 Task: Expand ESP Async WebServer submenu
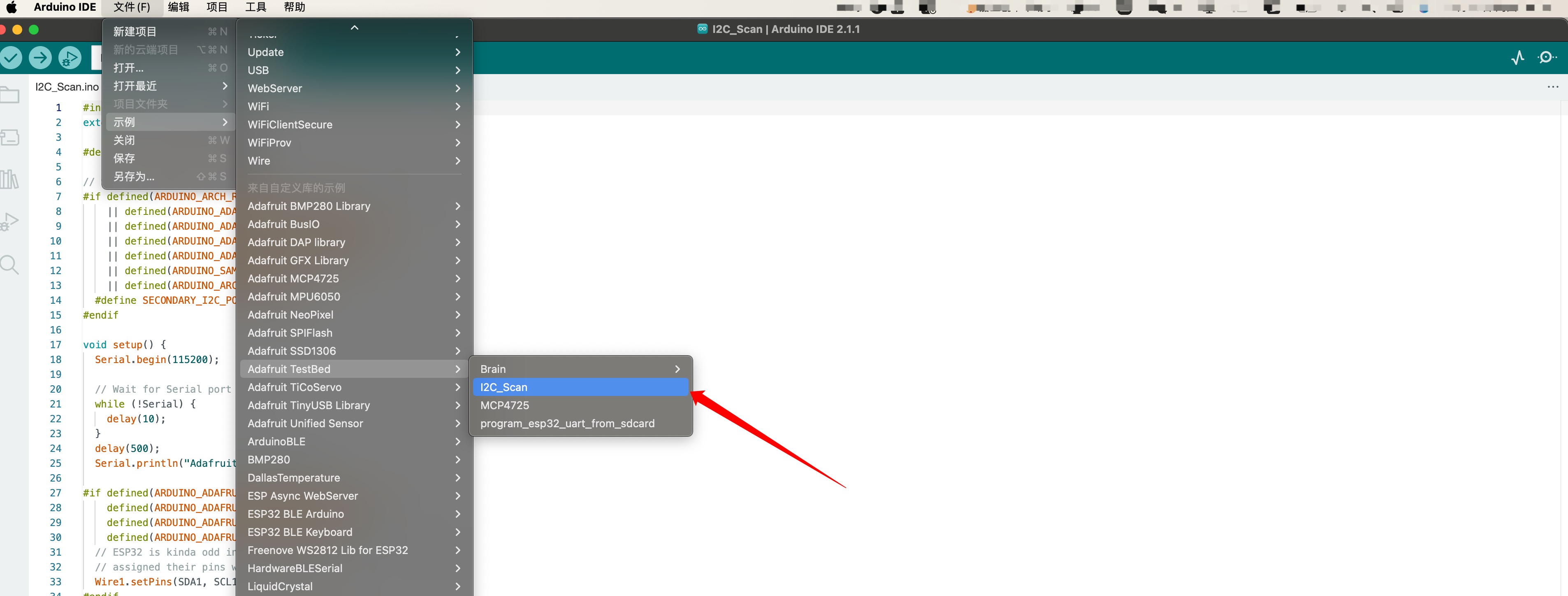[354, 496]
